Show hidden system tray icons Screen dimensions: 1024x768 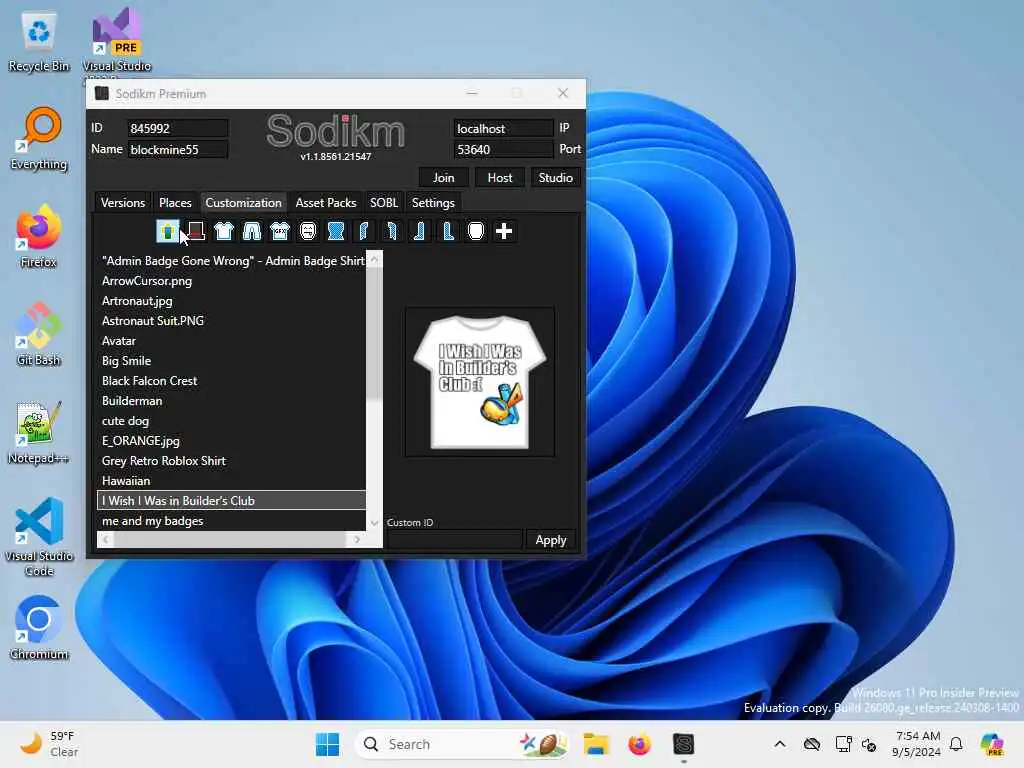point(780,744)
